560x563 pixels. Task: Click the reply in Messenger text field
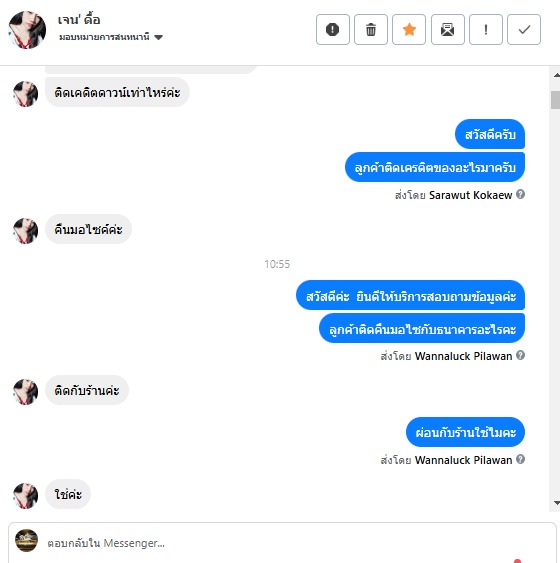(282, 543)
